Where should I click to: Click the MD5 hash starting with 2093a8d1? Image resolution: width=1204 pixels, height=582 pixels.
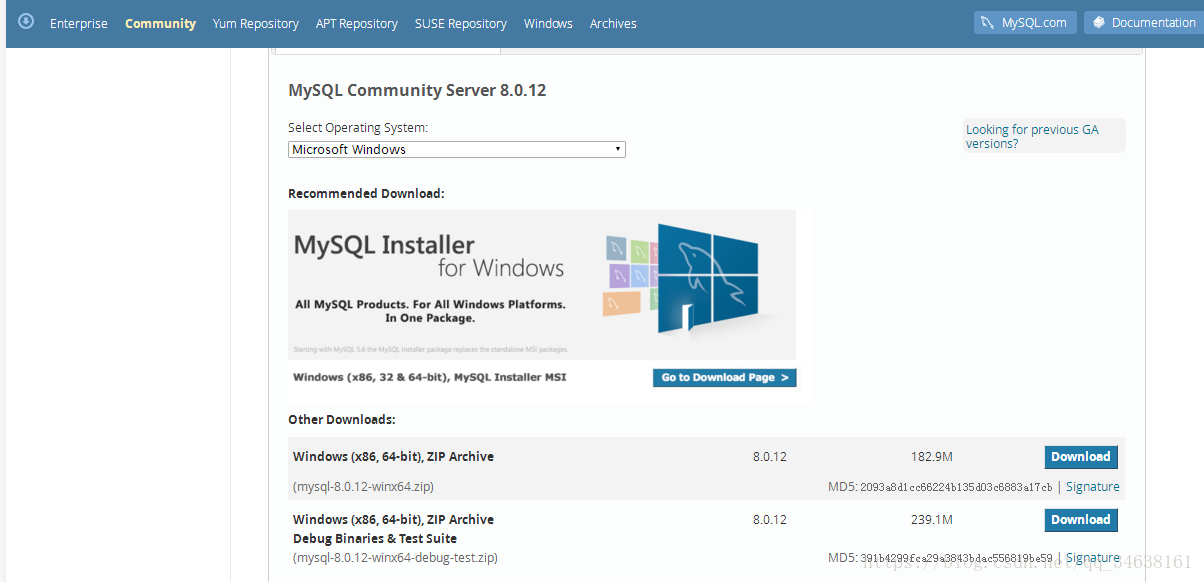(x=956, y=488)
